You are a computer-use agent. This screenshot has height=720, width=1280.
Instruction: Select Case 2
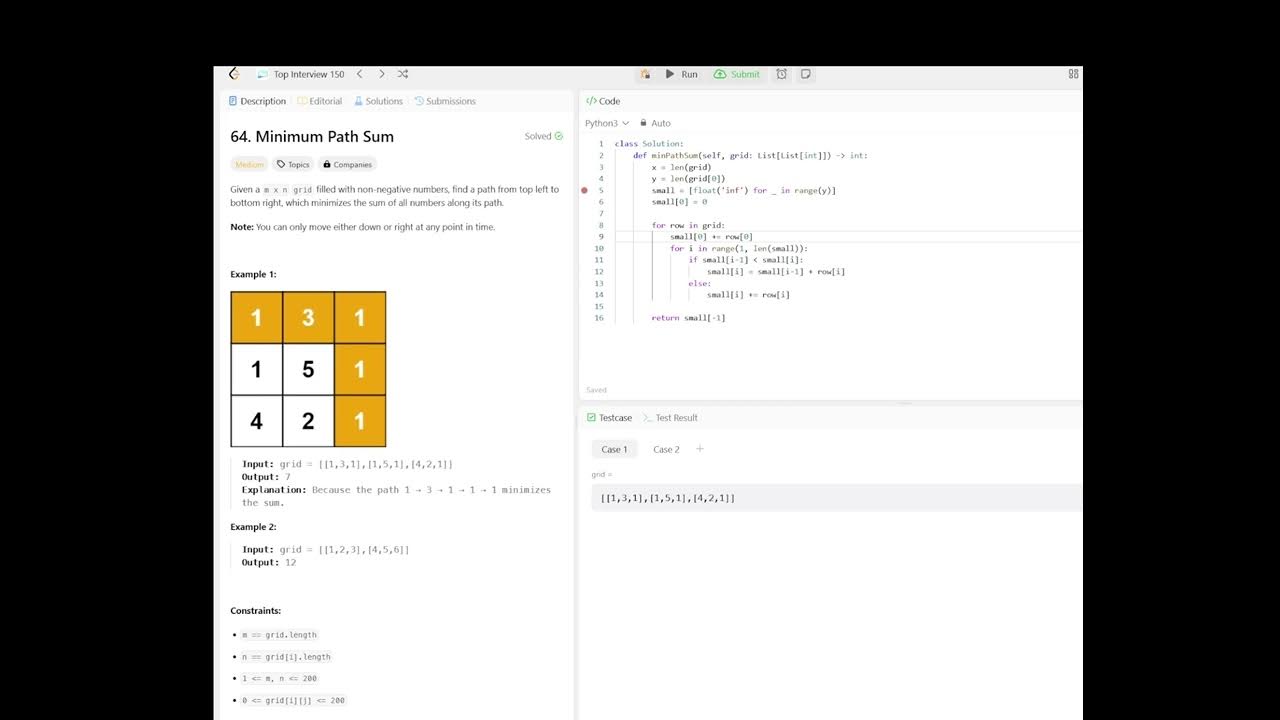[x=666, y=449]
